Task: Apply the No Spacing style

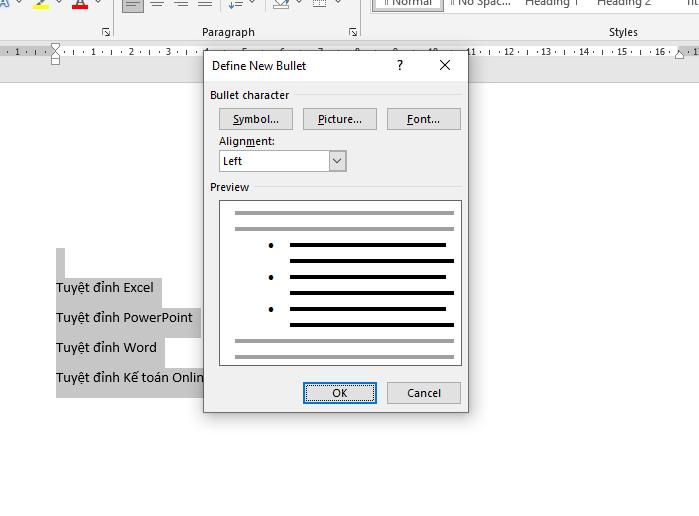Action: point(480,4)
